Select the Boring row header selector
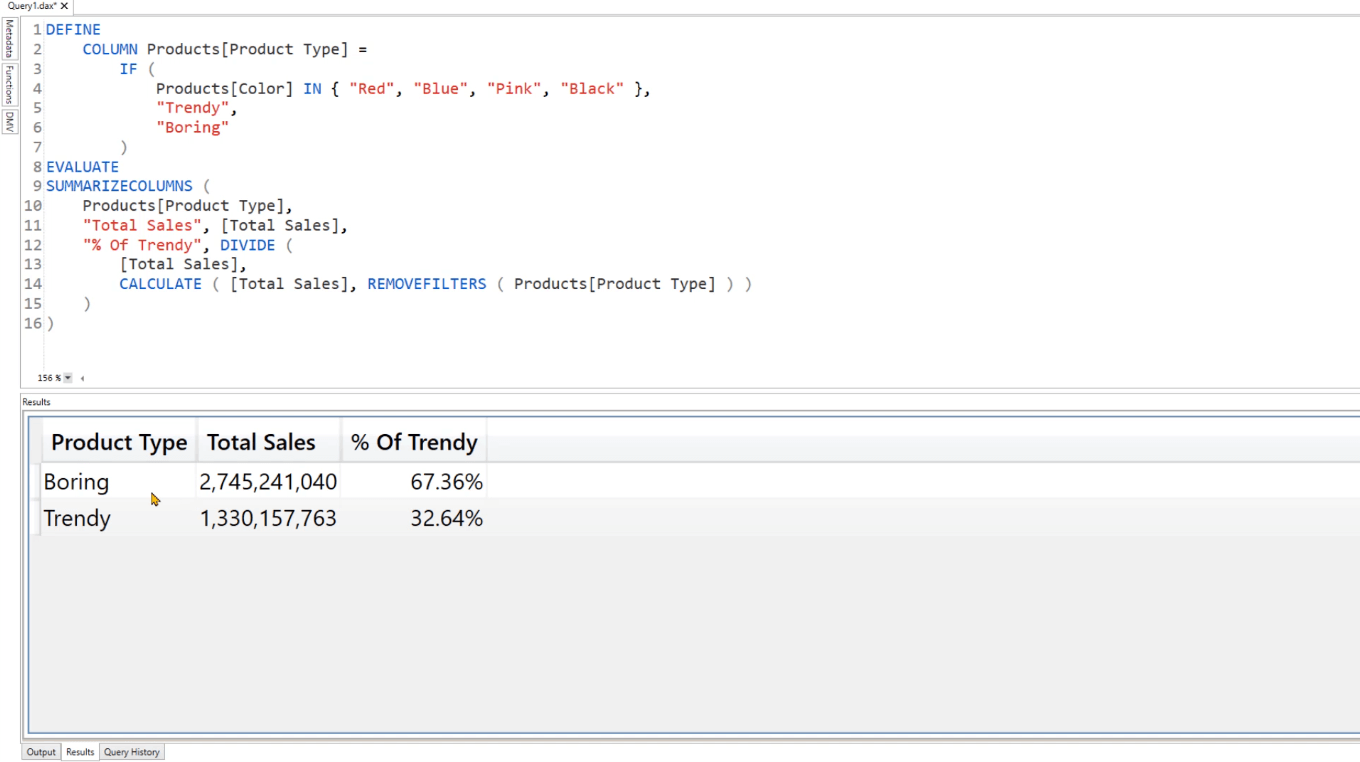 coord(36,482)
